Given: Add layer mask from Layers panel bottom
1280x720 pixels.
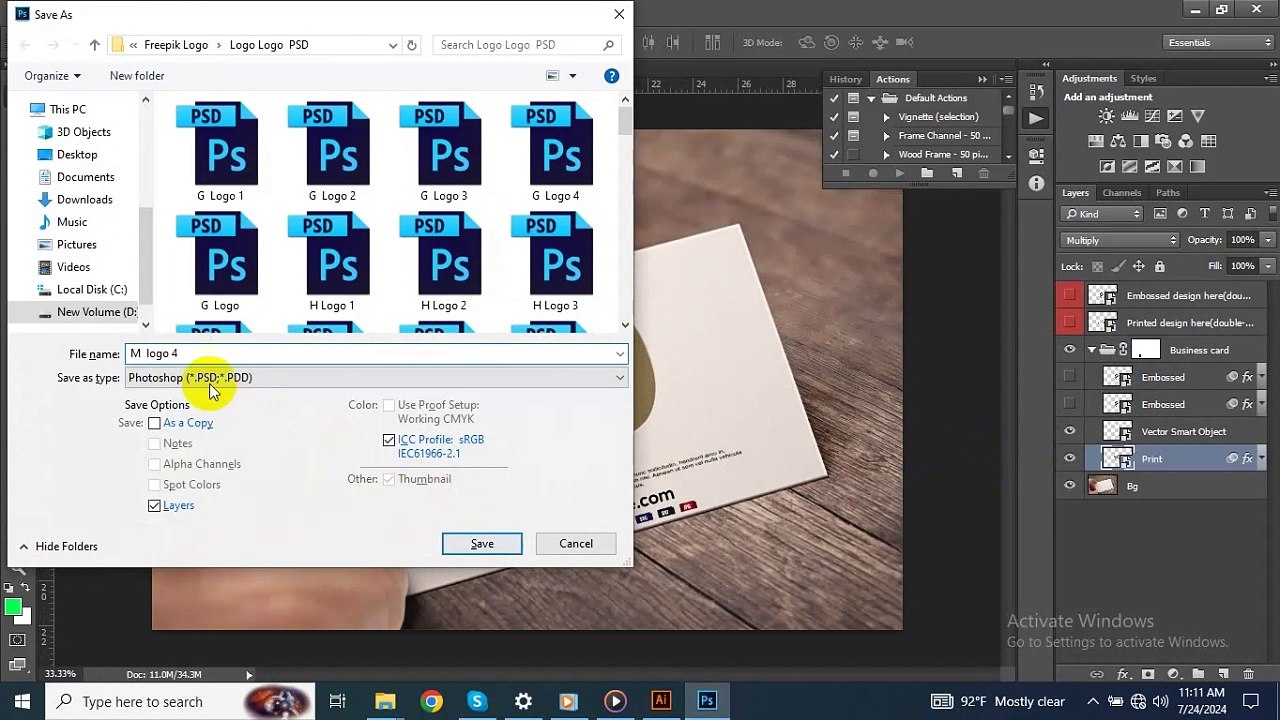Looking at the screenshot, I should [x=1148, y=674].
